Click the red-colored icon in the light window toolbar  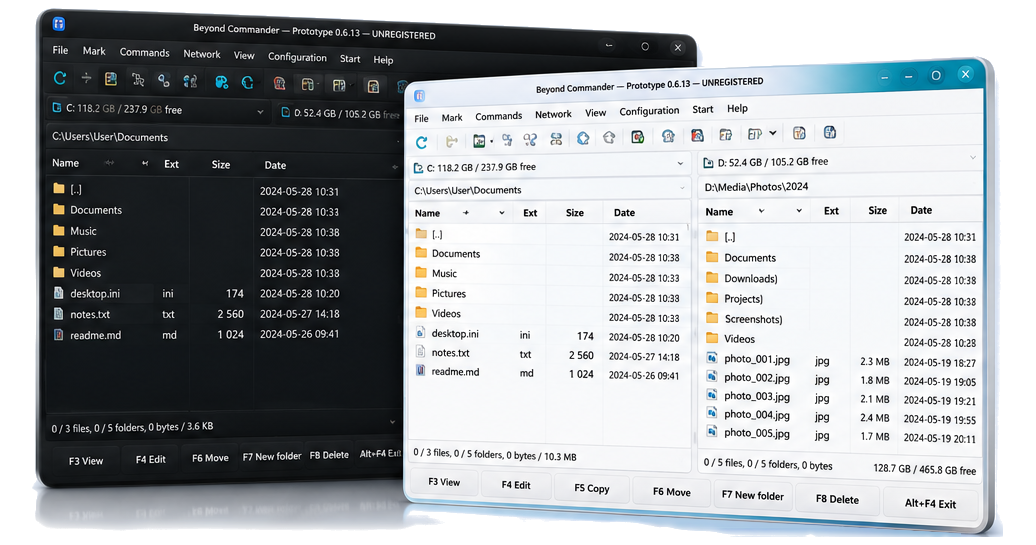(697, 135)
